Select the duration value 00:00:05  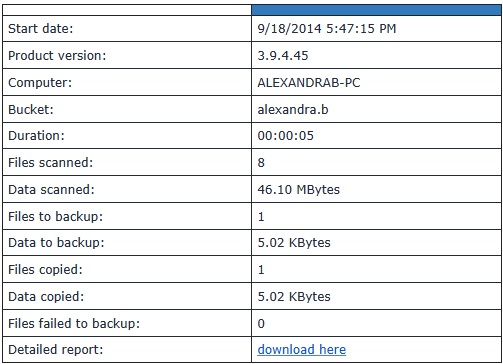pos(285,136)
